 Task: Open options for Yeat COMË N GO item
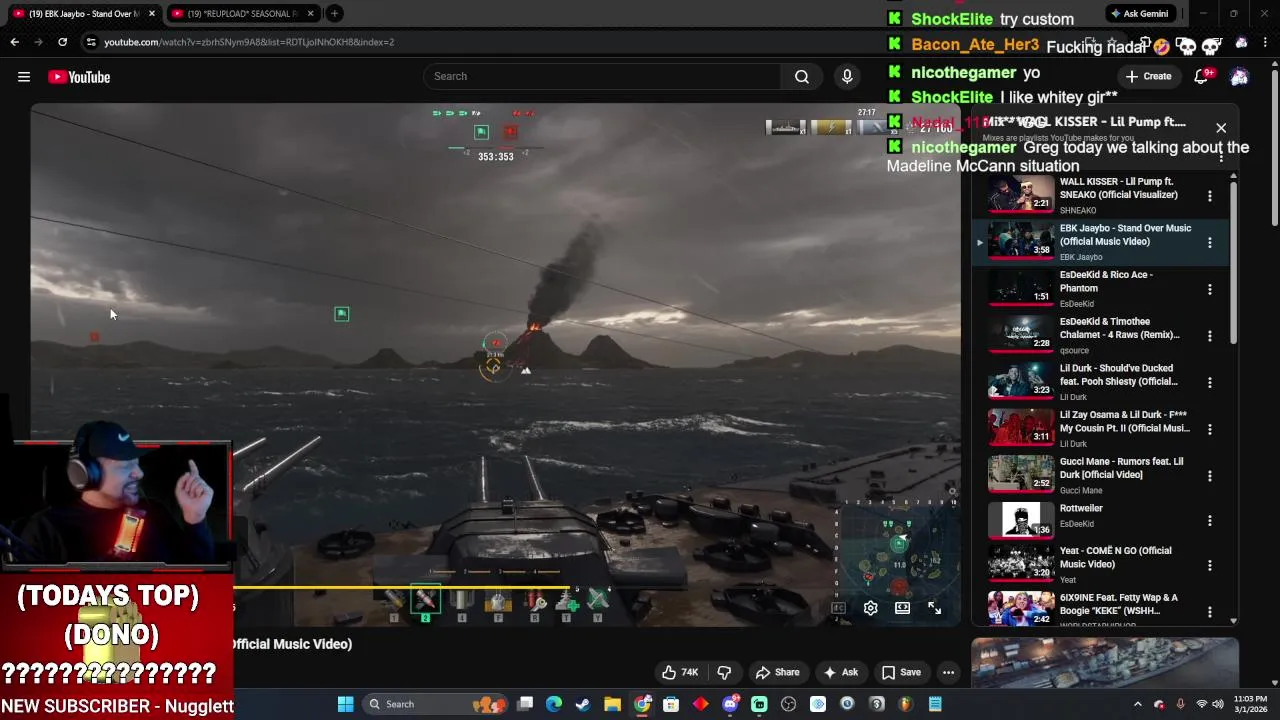click(x=1209, y=566)
